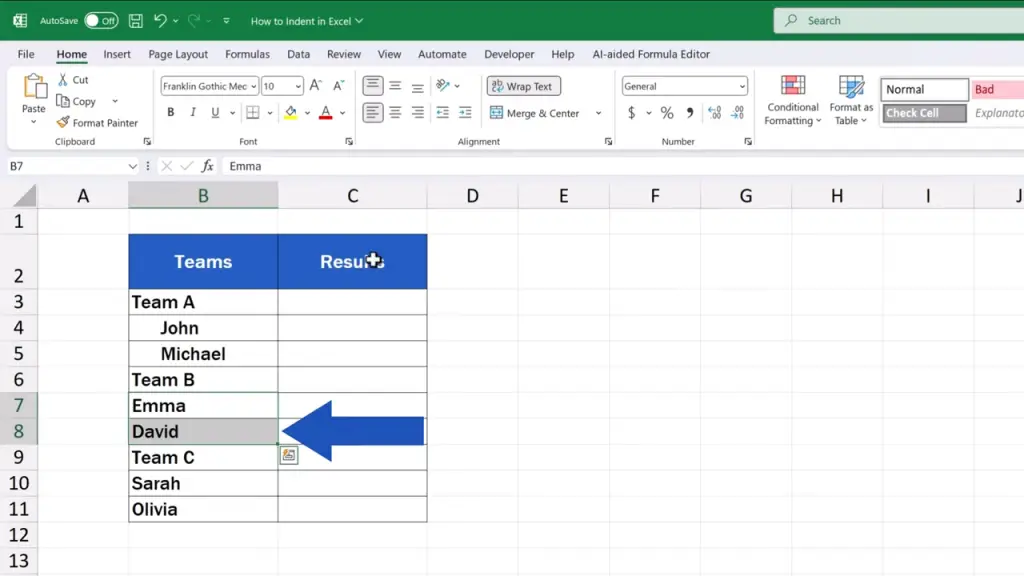Toggle the AutoSave switch
This screenshot has width=1024, height=576.
pyautogui.click(x=100, y=20)
